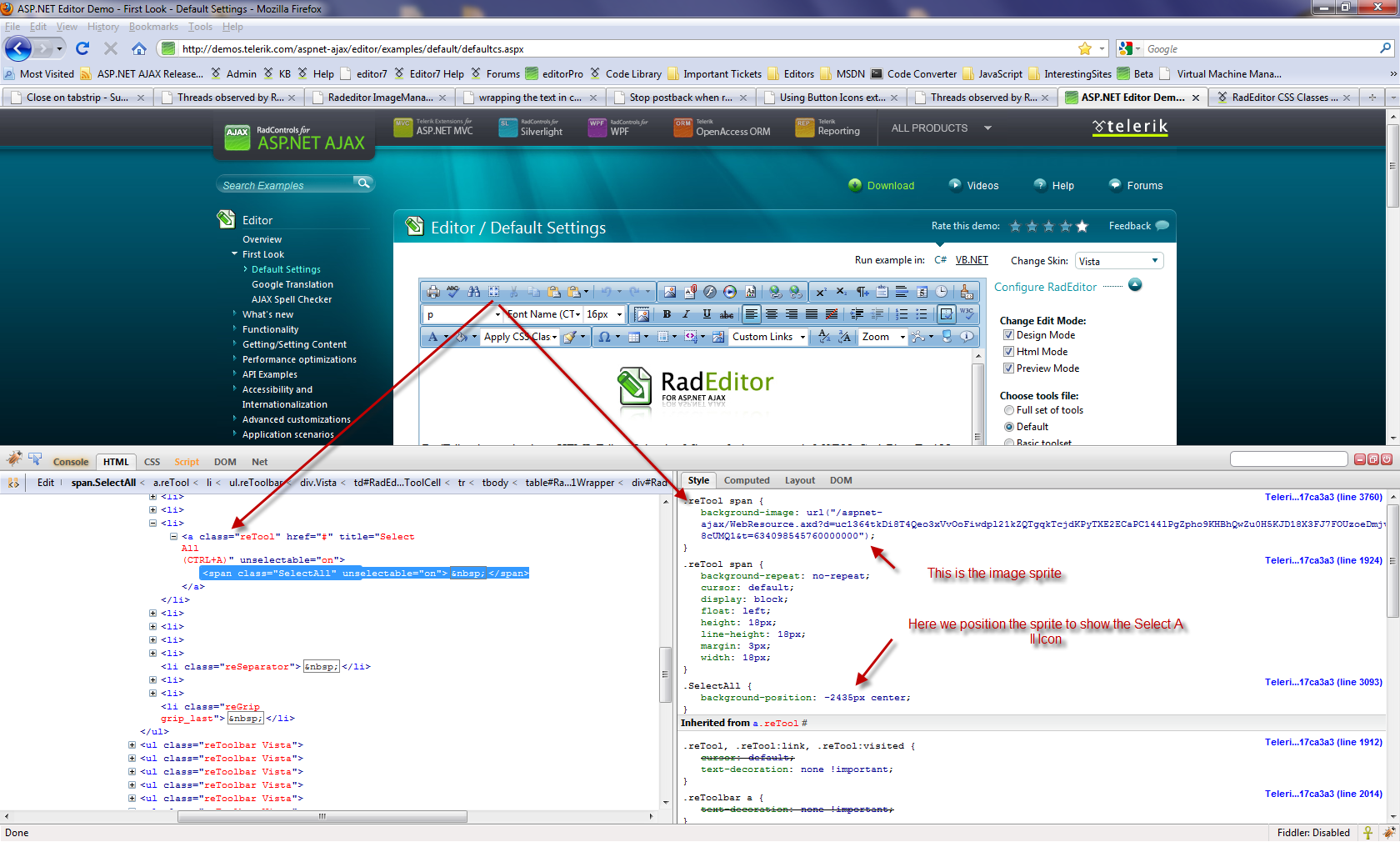Toggle the Html Mode checkbox

click(1008, 352)
